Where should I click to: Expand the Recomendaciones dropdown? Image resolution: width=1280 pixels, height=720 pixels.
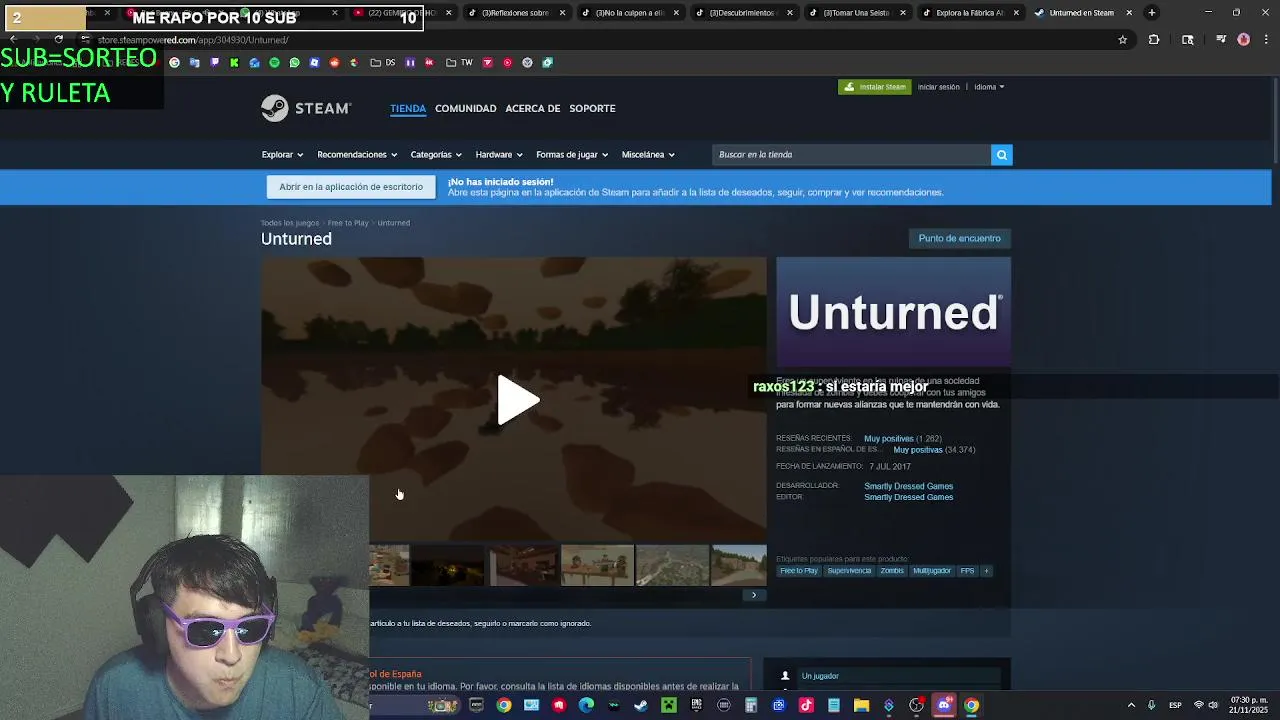point(357,154)
